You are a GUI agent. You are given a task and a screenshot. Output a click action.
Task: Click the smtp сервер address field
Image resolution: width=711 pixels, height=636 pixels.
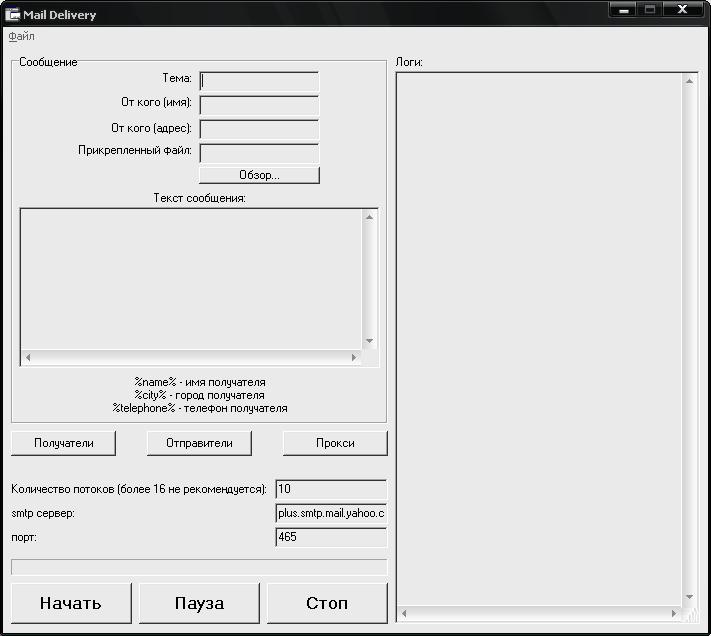pos(330,514)
